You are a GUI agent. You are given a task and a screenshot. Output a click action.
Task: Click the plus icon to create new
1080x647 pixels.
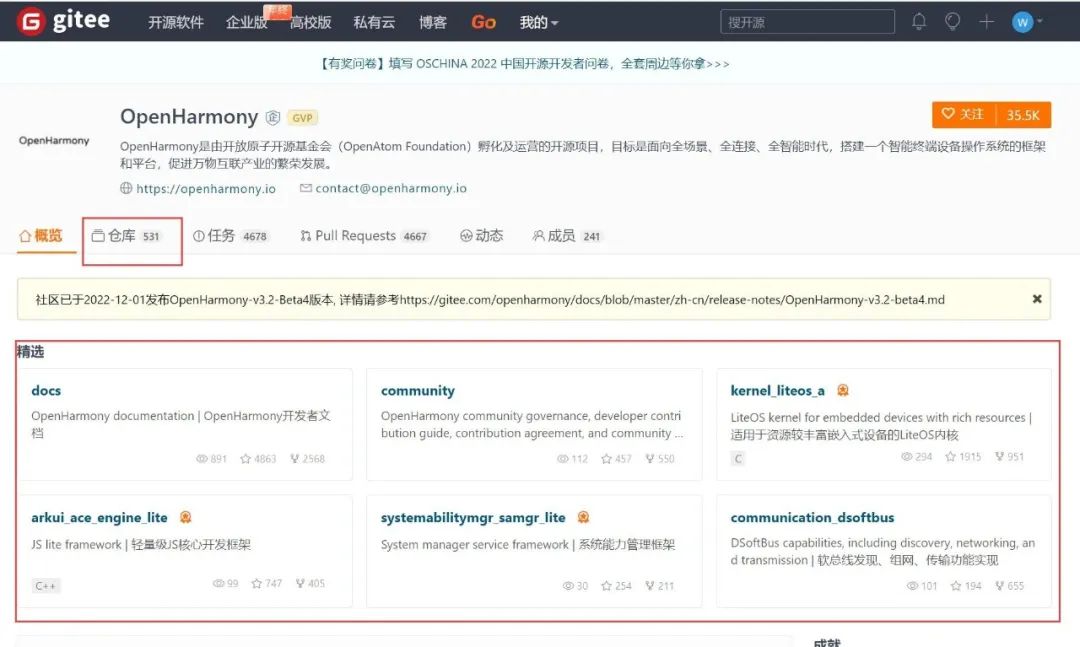tap(986, 21)
